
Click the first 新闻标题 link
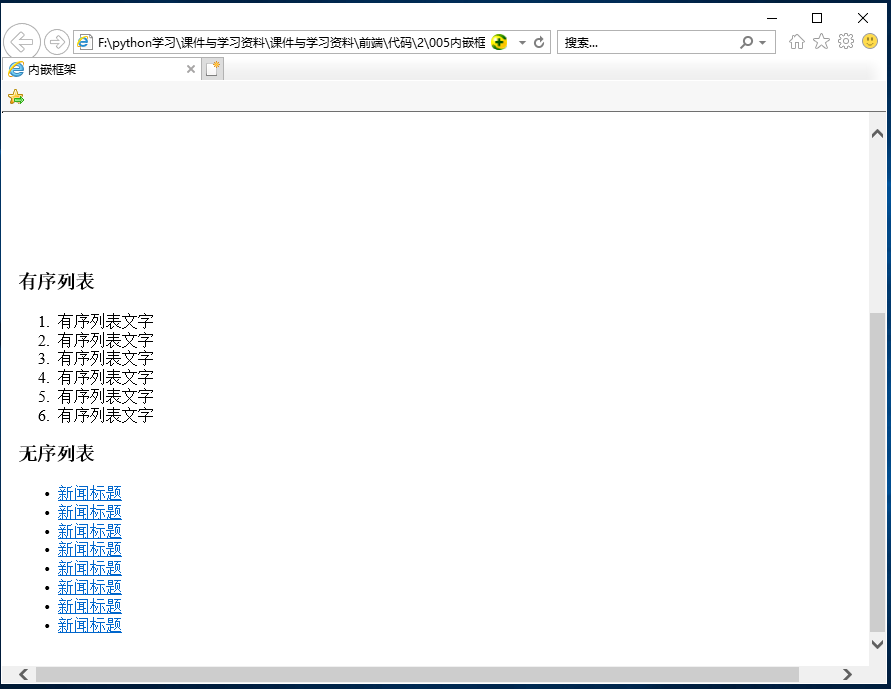89,493
